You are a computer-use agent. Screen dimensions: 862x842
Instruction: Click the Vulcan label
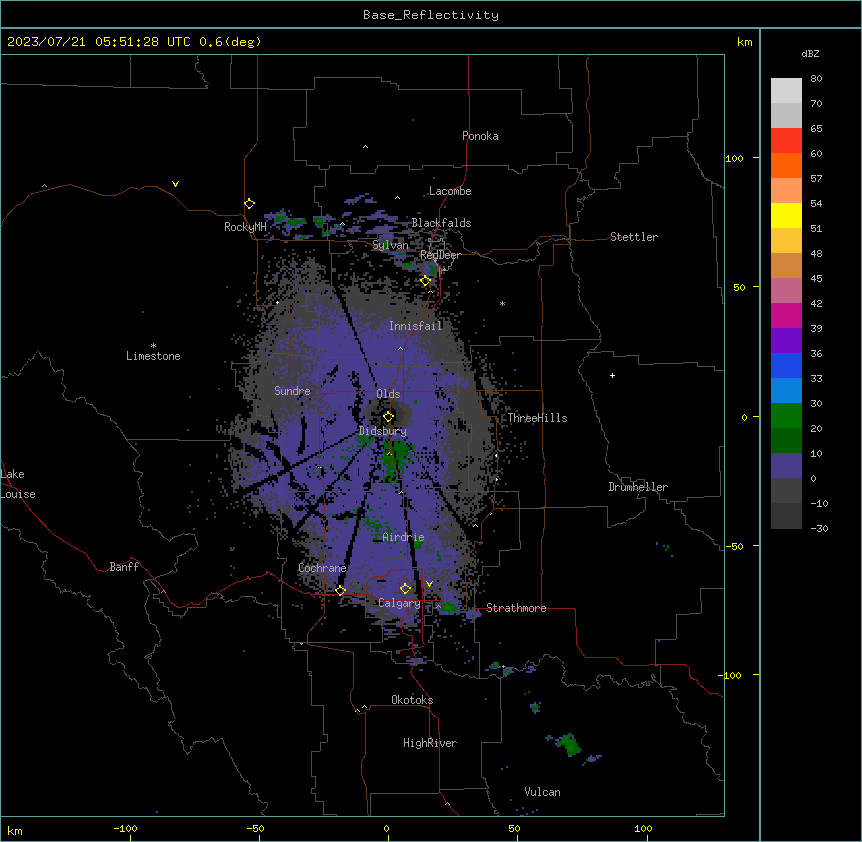(543, 792)
